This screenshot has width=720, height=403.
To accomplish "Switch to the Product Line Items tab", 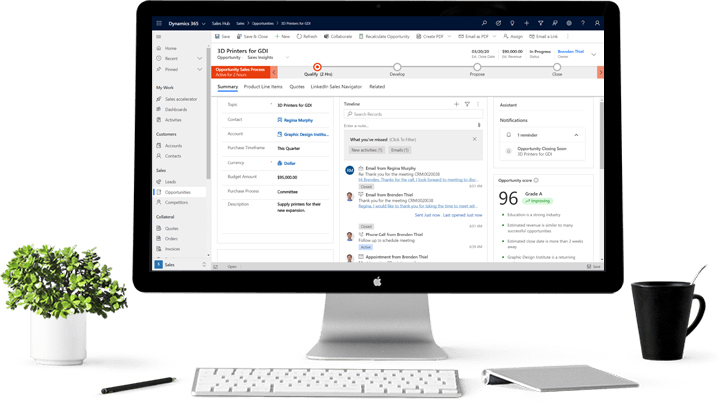I will [263, 87].
